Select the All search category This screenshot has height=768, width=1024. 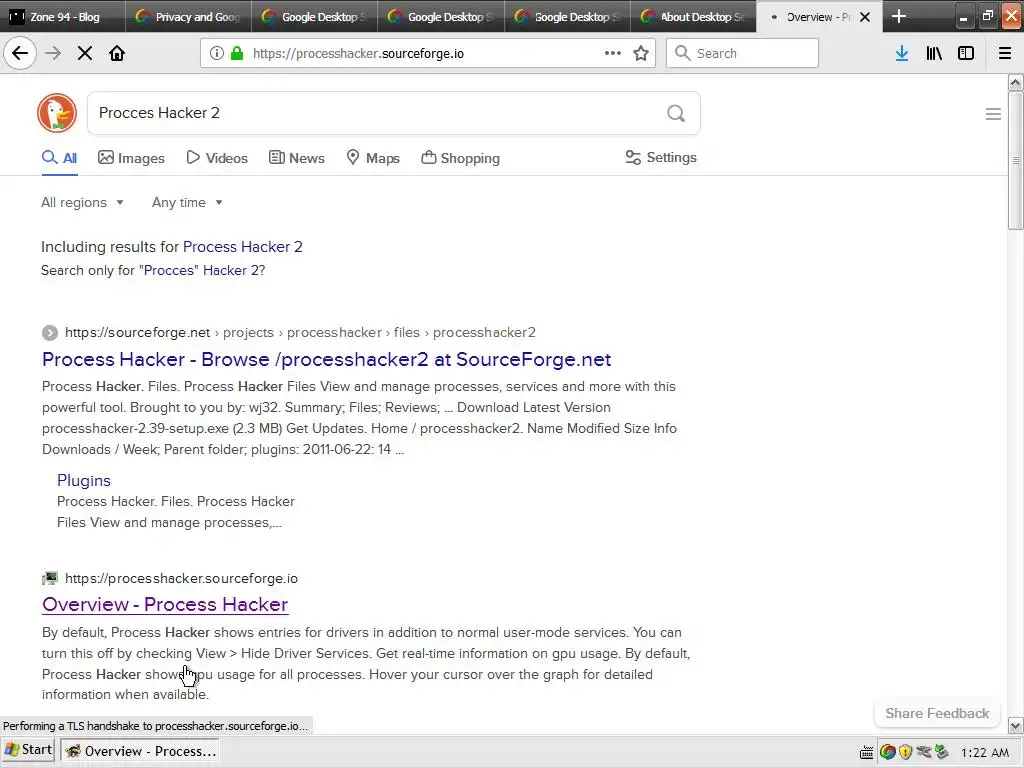point(59,158)
